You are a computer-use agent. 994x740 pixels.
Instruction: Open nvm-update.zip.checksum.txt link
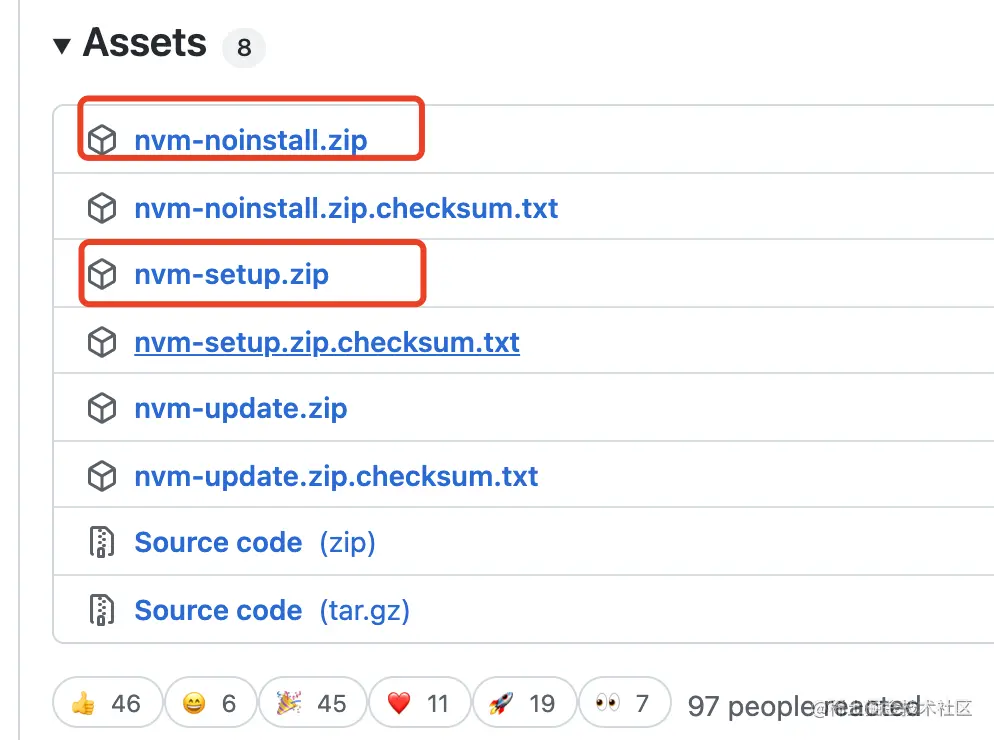pyautogui.click(x=336, y=476)
